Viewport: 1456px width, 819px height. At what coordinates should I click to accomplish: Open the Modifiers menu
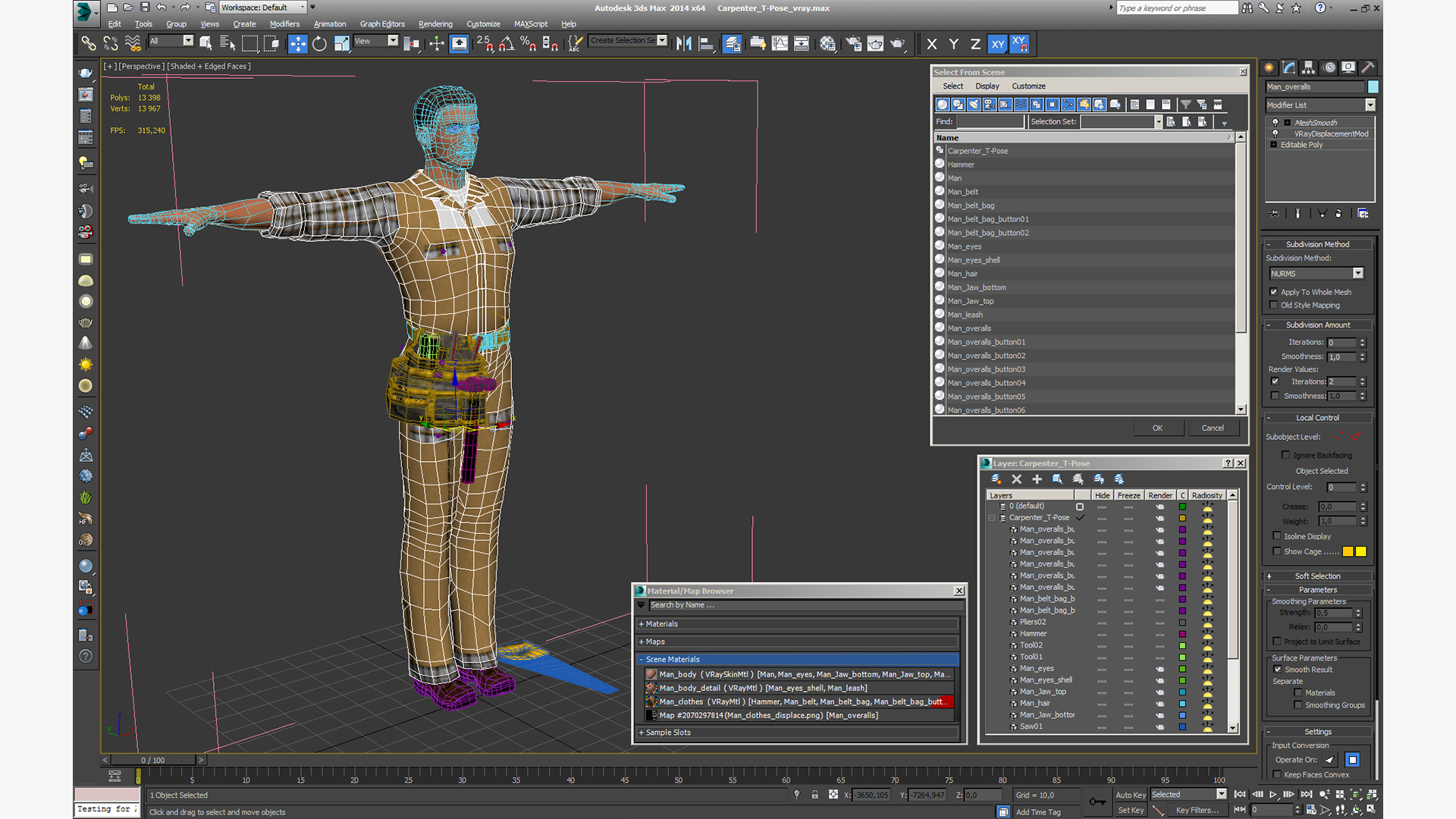(284, 24)
